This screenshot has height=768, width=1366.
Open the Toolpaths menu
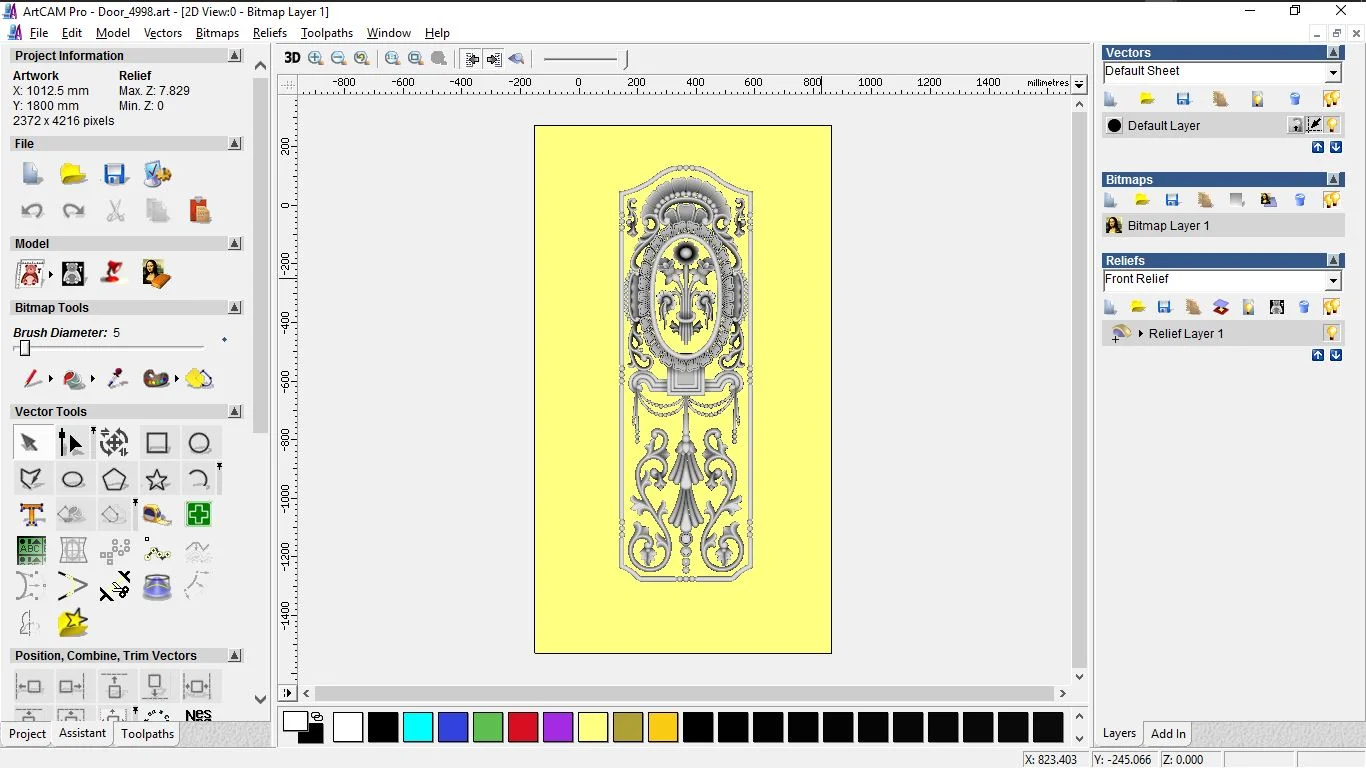[326, 33]
